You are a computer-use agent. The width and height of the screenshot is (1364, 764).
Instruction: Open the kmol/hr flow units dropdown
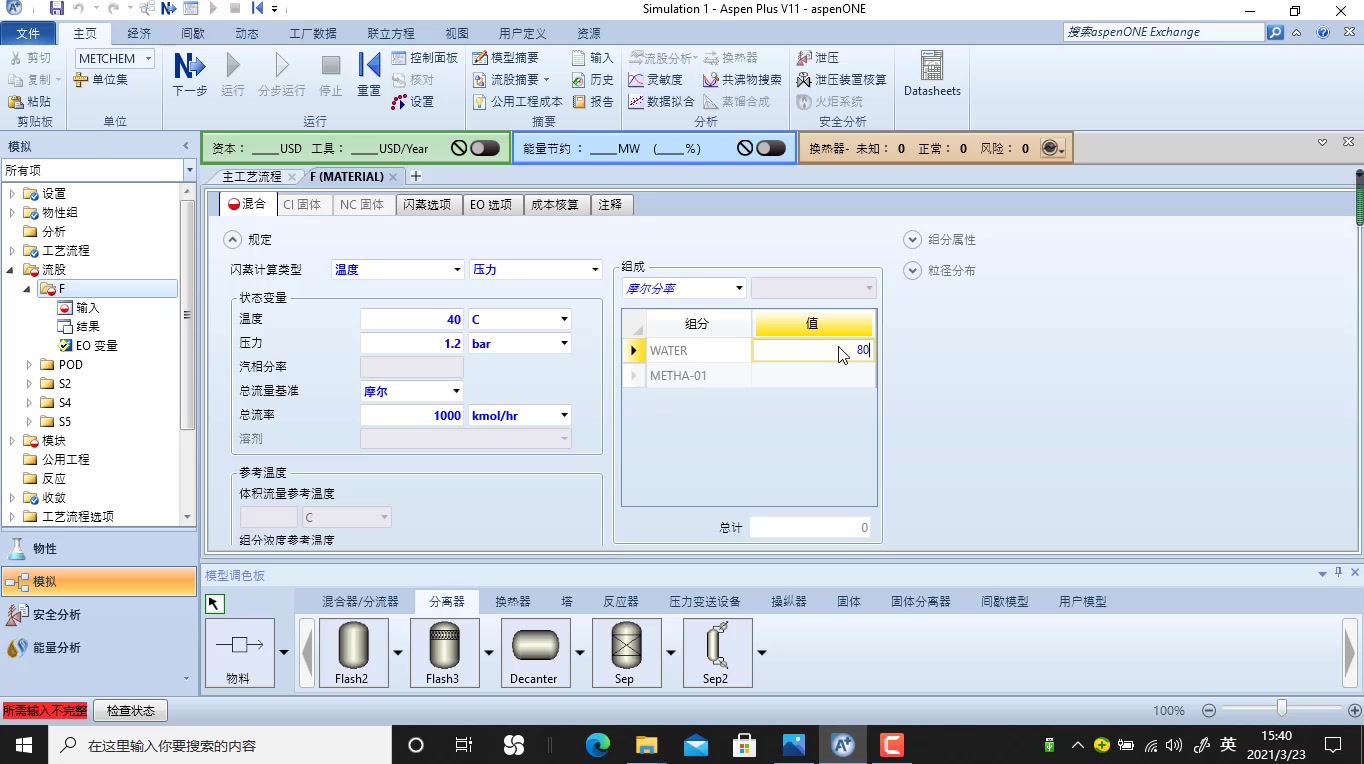click(563, 415)
